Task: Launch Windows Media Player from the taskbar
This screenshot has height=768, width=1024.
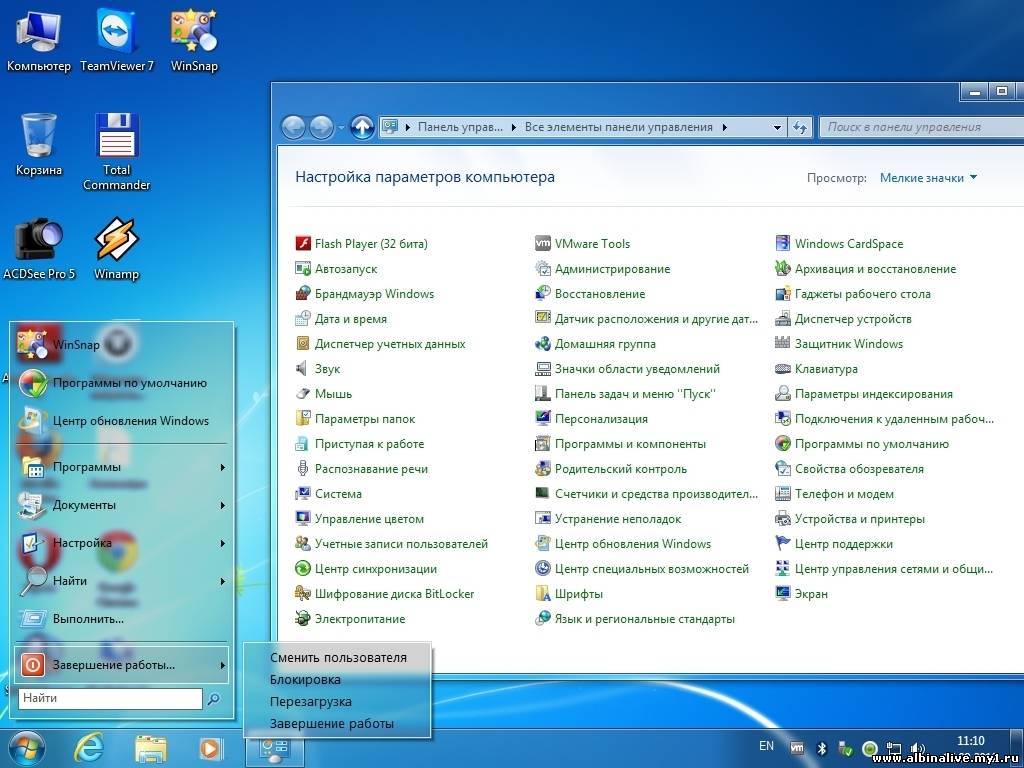Action: click(x=210, y=748)
